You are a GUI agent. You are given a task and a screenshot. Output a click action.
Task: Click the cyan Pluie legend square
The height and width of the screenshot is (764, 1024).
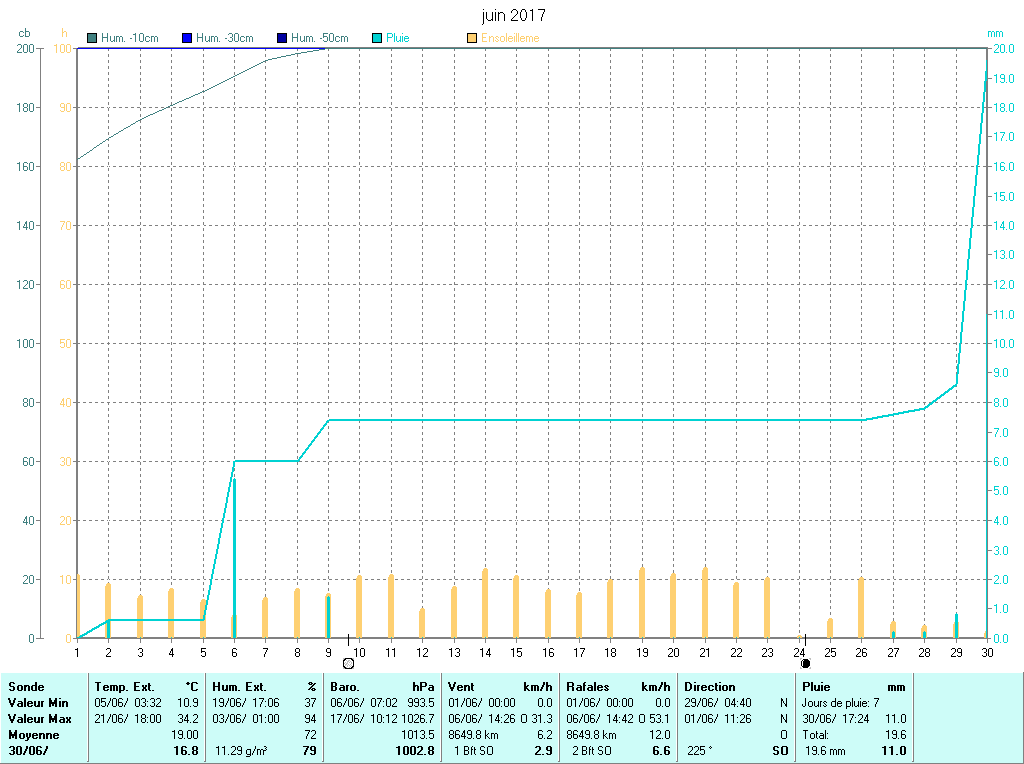[x=377, y=39]
